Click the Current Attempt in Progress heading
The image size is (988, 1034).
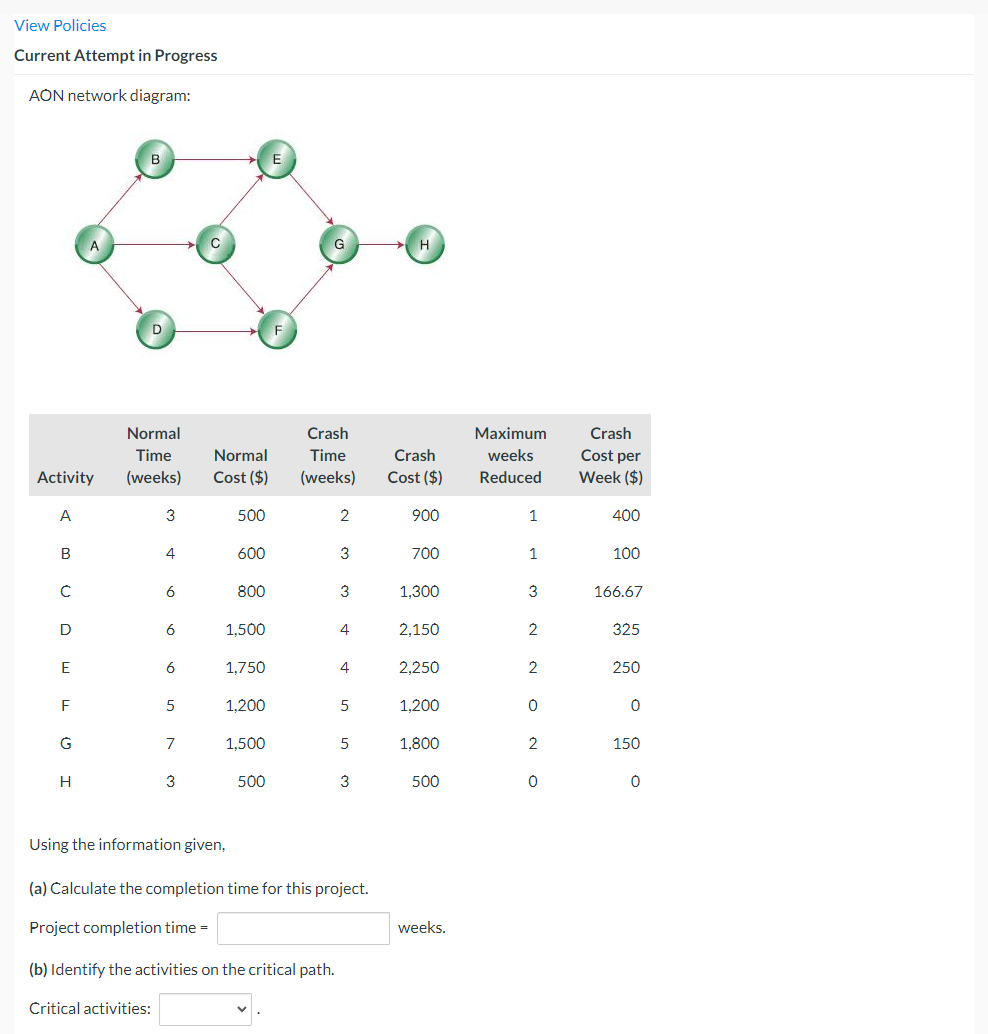(116, 55)
